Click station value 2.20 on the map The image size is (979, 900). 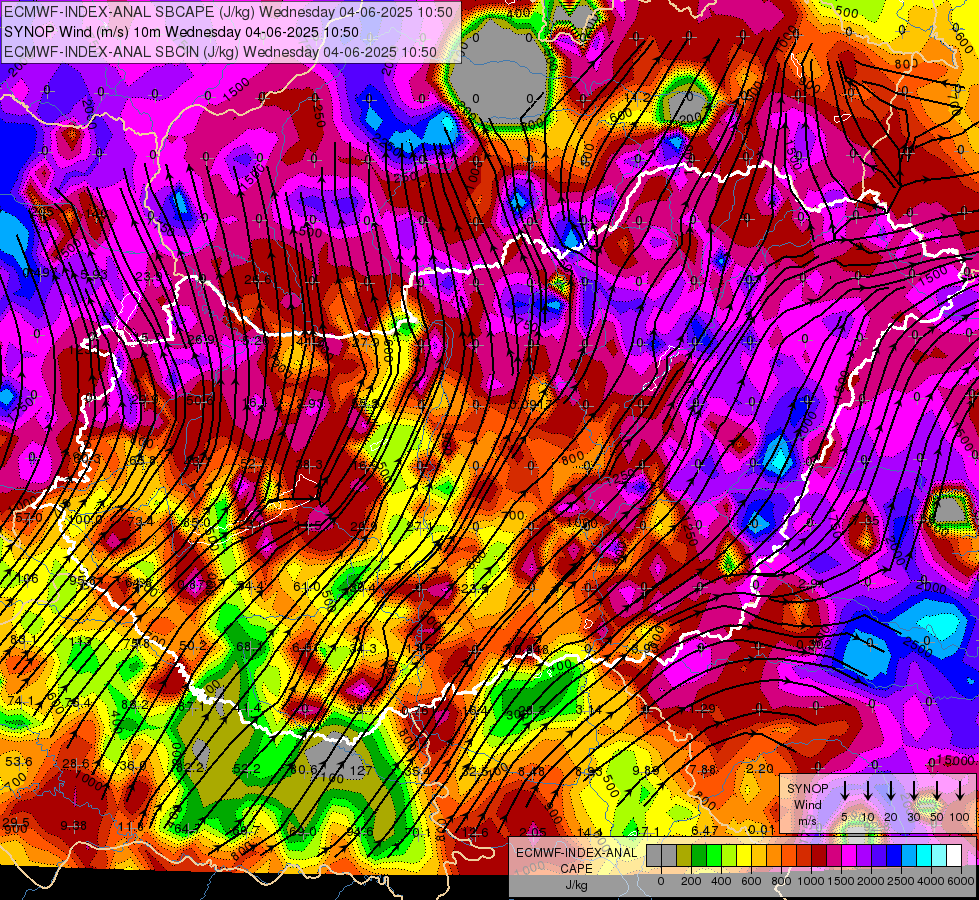click(760, 768)
